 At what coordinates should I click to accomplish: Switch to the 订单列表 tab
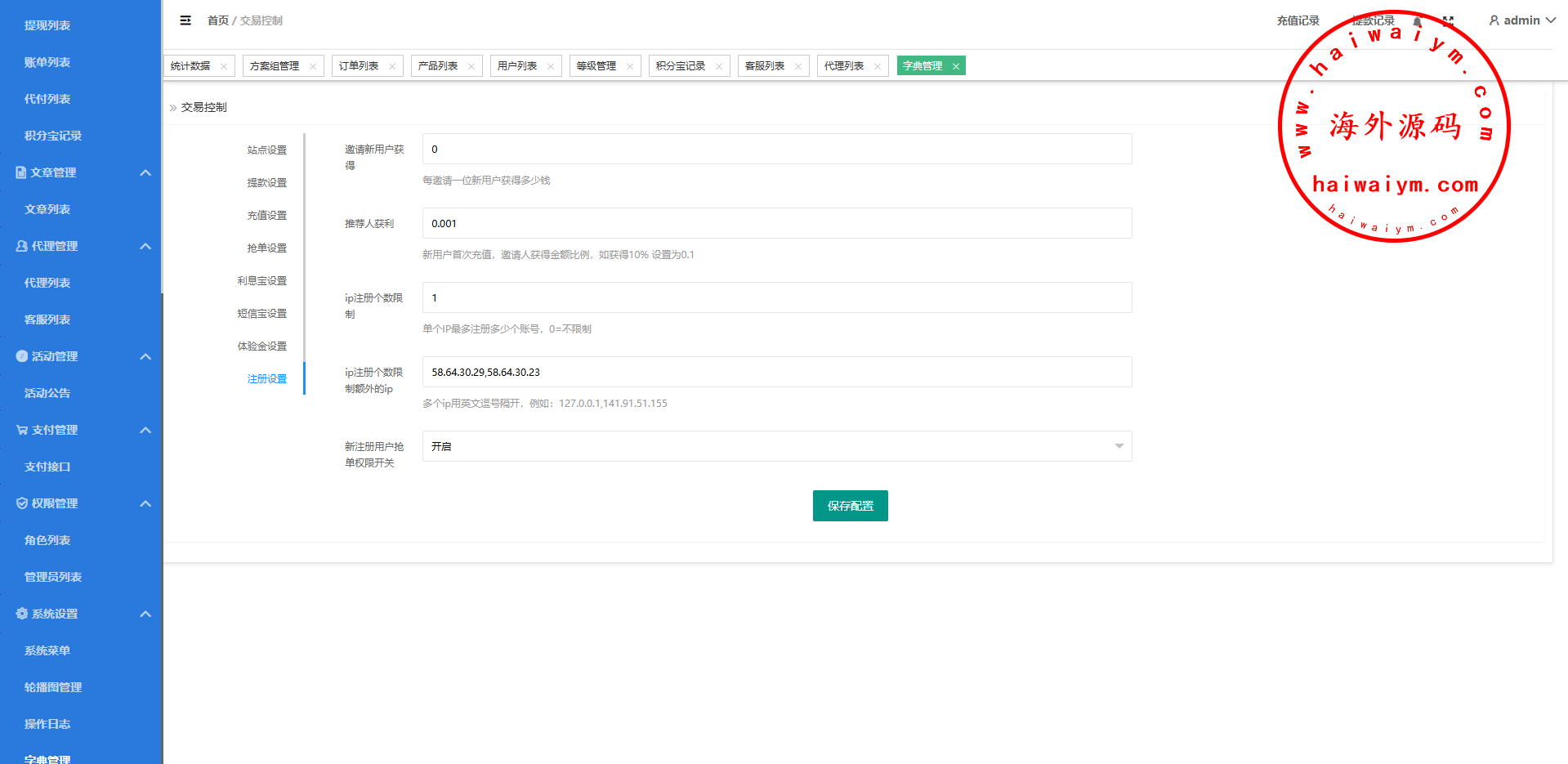click(359, 66)
